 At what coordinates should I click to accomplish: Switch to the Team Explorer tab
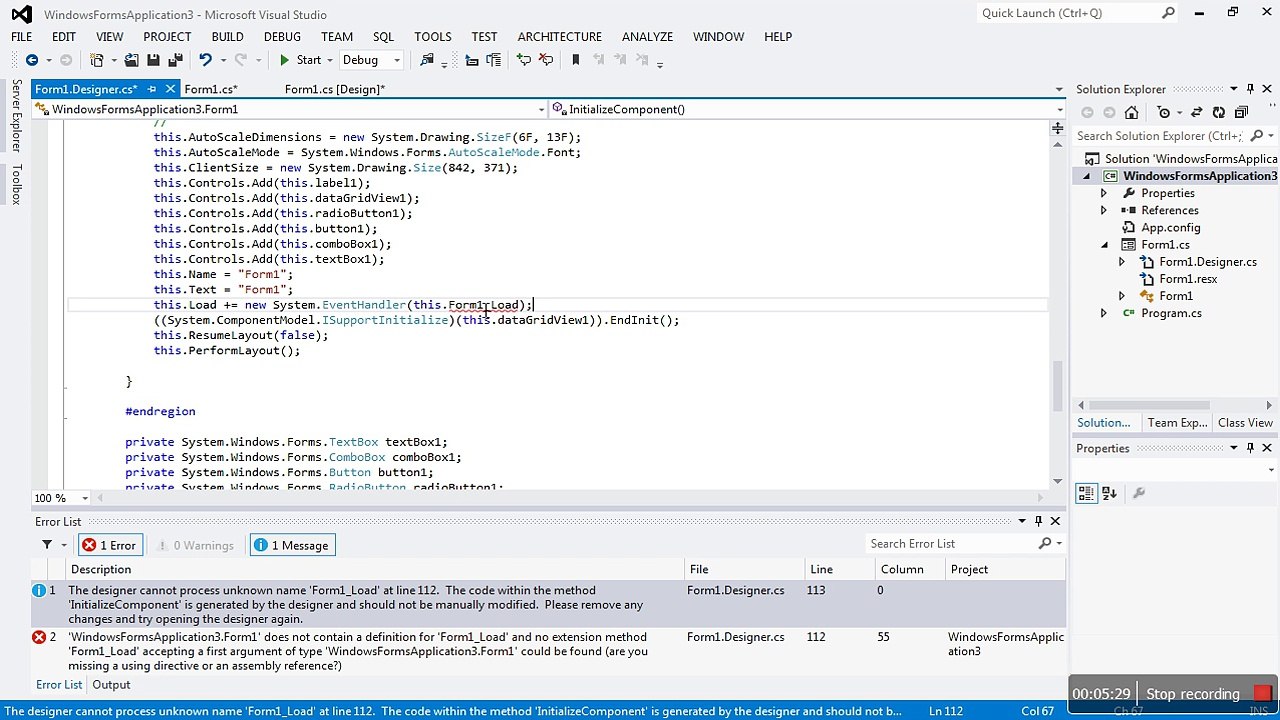(x=1177, y=423)
